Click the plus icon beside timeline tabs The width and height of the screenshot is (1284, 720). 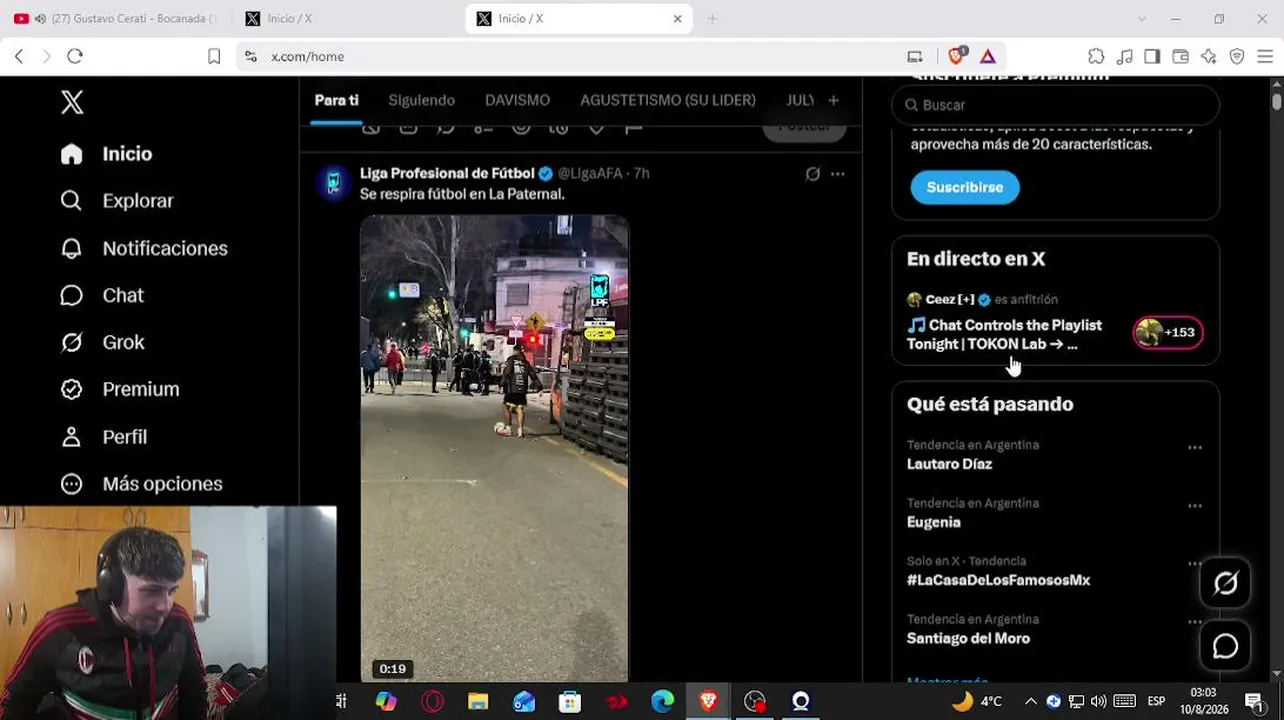(833, 100)
